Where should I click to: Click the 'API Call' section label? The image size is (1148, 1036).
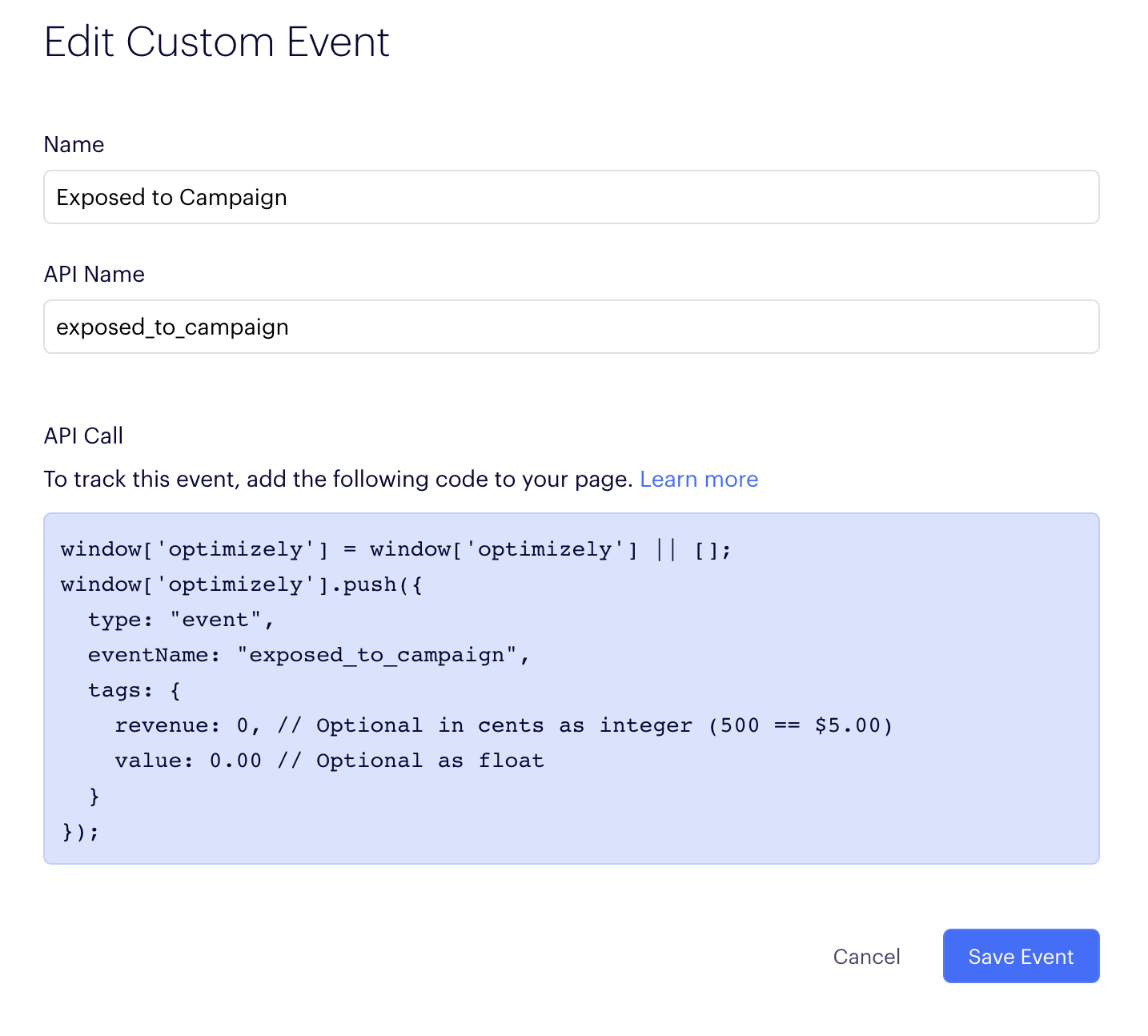click(x=83, y=436)
